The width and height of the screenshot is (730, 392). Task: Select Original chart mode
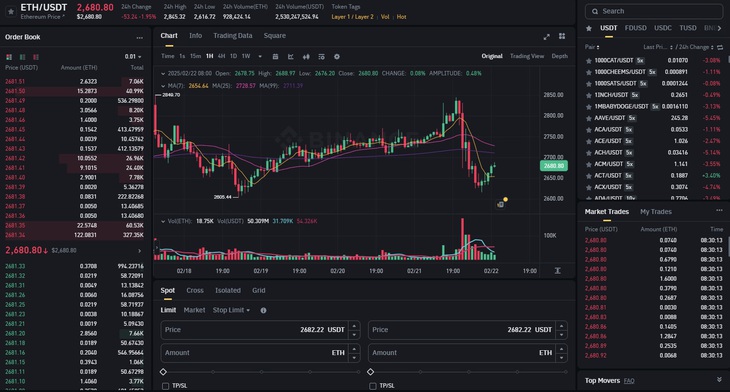click(x=492, y=56)
